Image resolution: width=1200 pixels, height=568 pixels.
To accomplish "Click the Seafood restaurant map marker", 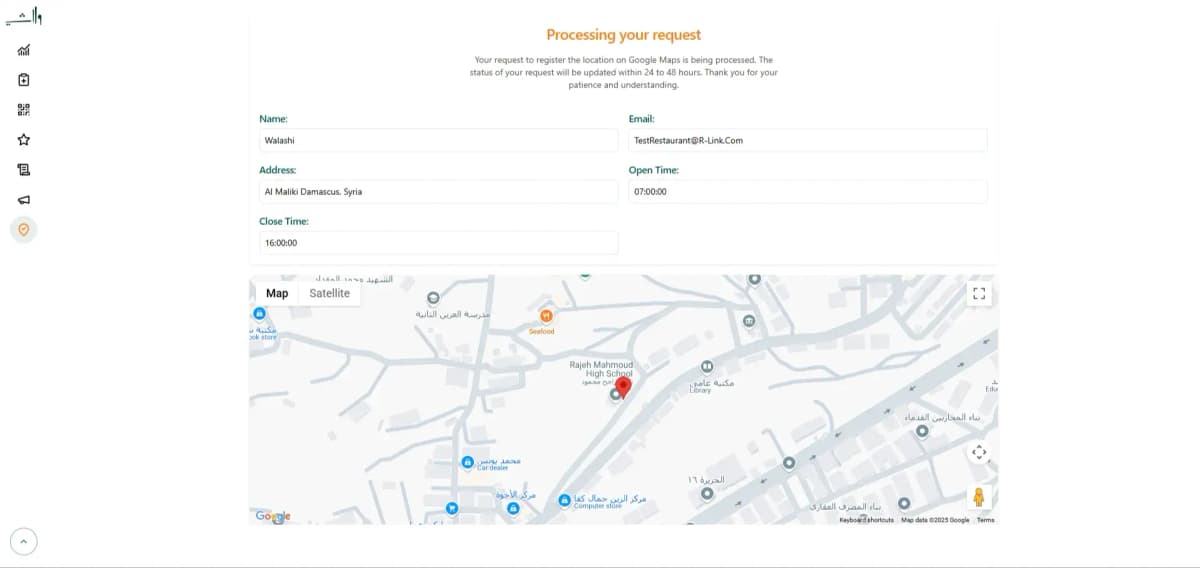I will (546, 316).
